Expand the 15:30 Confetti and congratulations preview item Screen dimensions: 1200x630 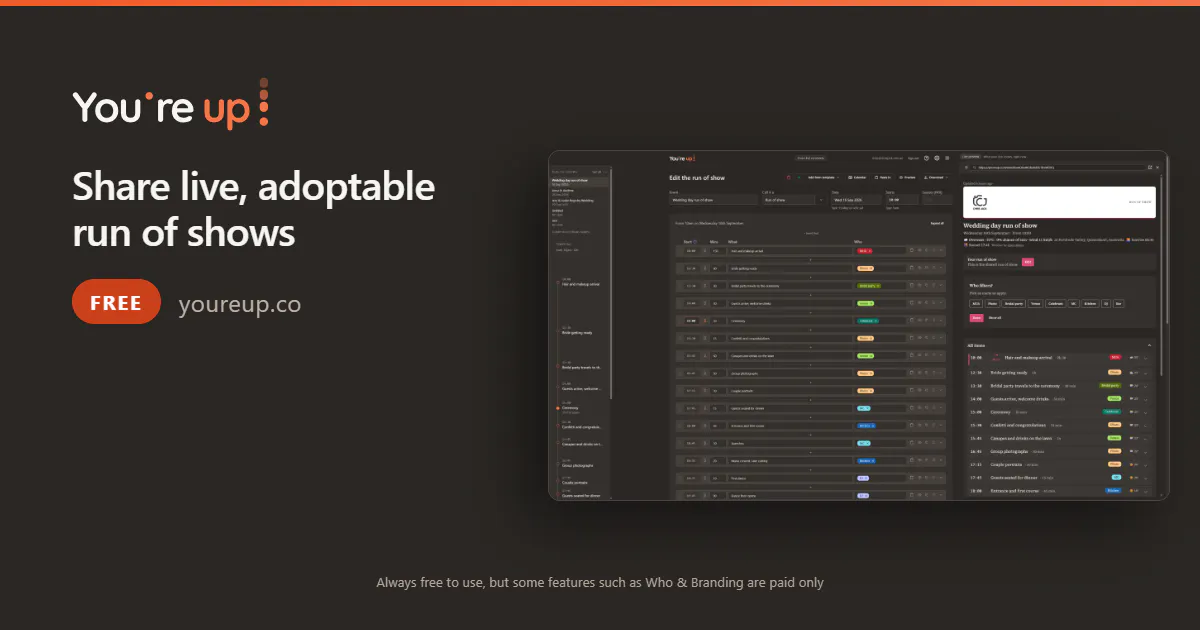click(x=1145, y=425)
